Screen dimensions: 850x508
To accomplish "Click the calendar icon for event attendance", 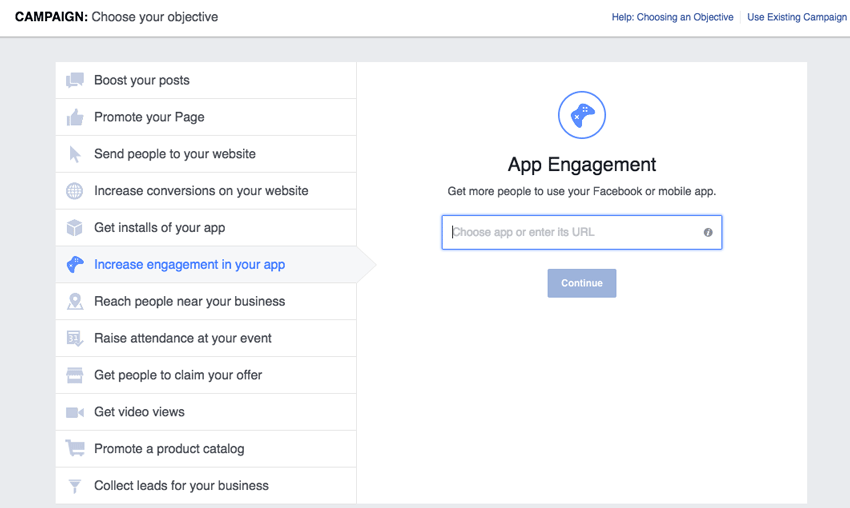I will [75, 338].
